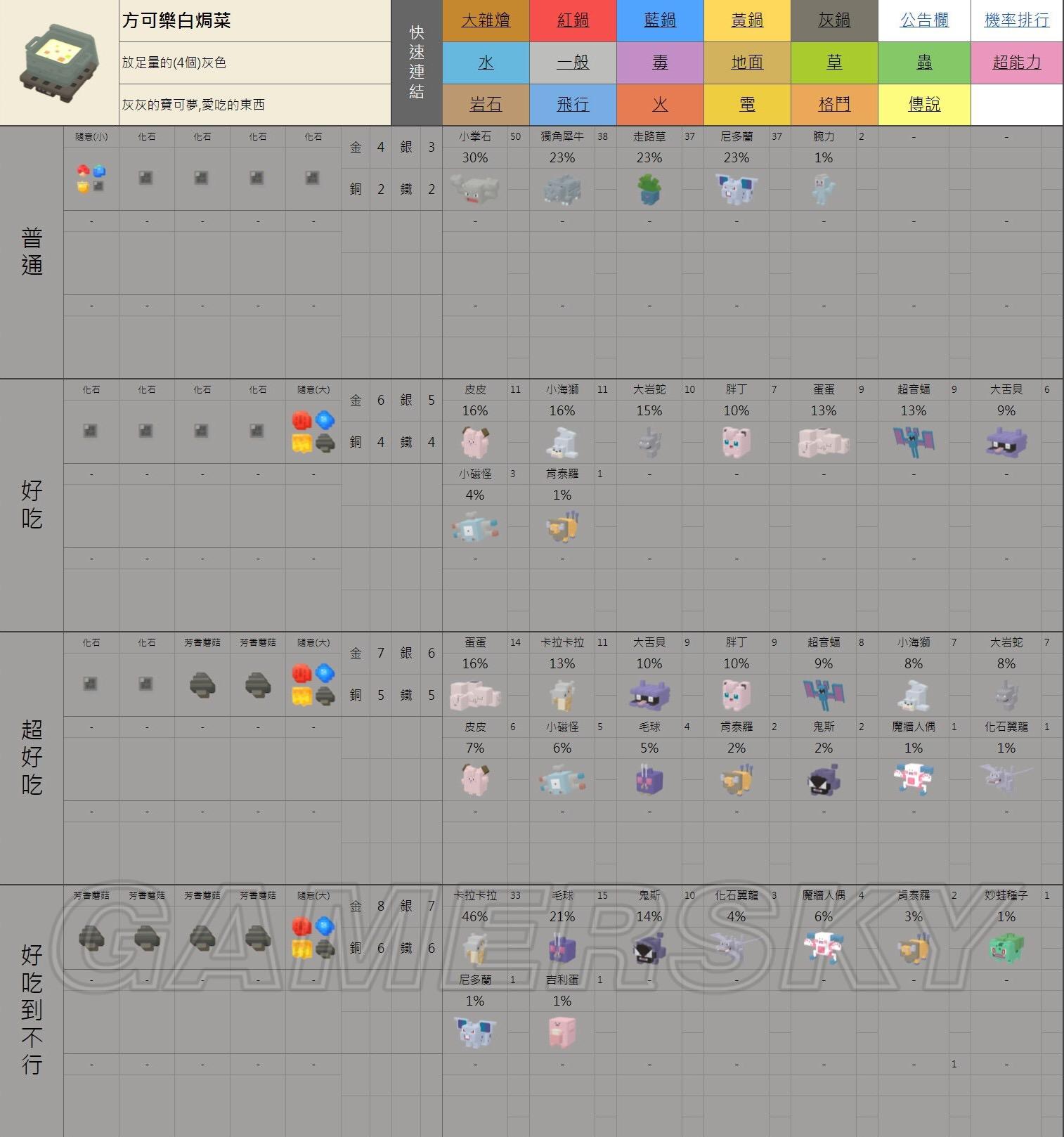This screenshot has width=1064, height=1137.
Task: Open the 黃鍋 quick link
Action: pyautogui.click(x=747, y=20)
